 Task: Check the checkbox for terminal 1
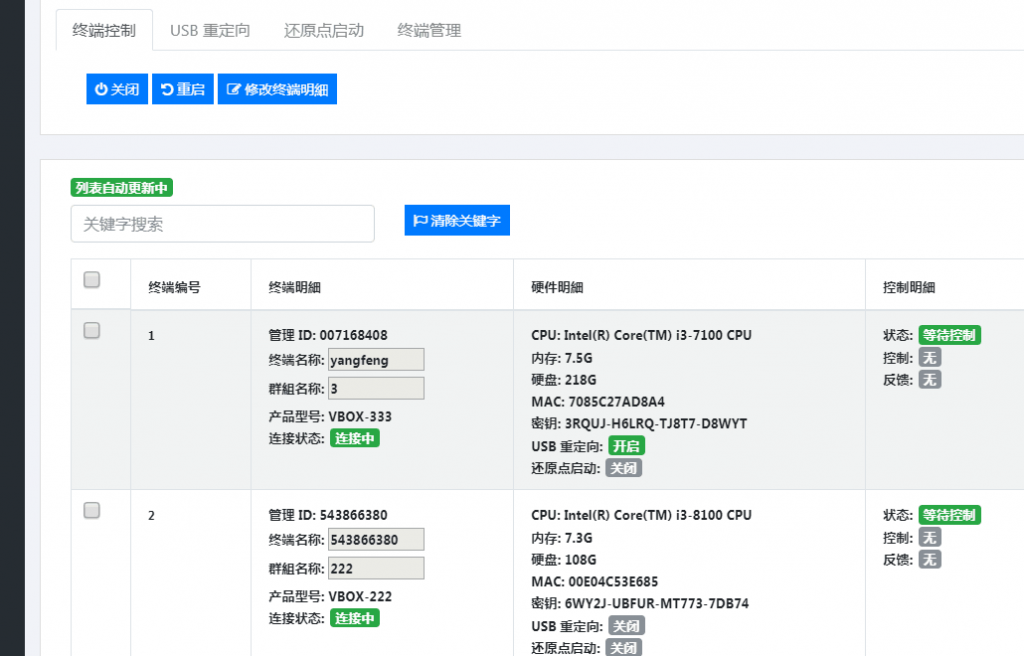click(92, 330)
